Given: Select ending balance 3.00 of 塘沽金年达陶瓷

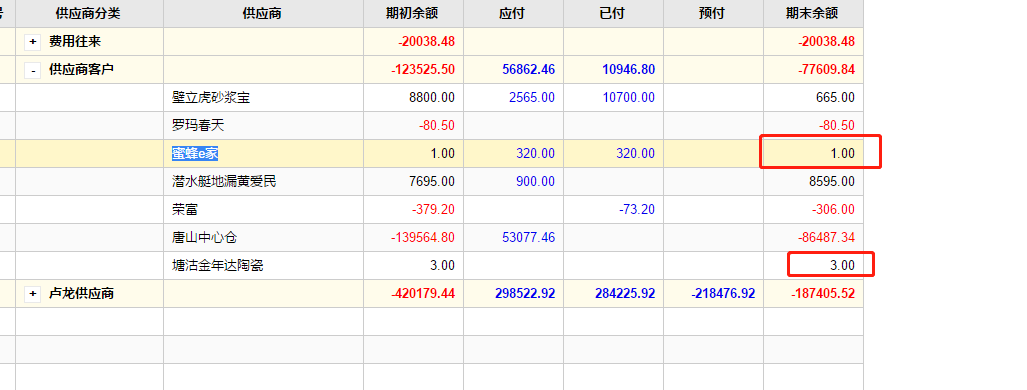Looking at the screenshot, I should [842, 265].
